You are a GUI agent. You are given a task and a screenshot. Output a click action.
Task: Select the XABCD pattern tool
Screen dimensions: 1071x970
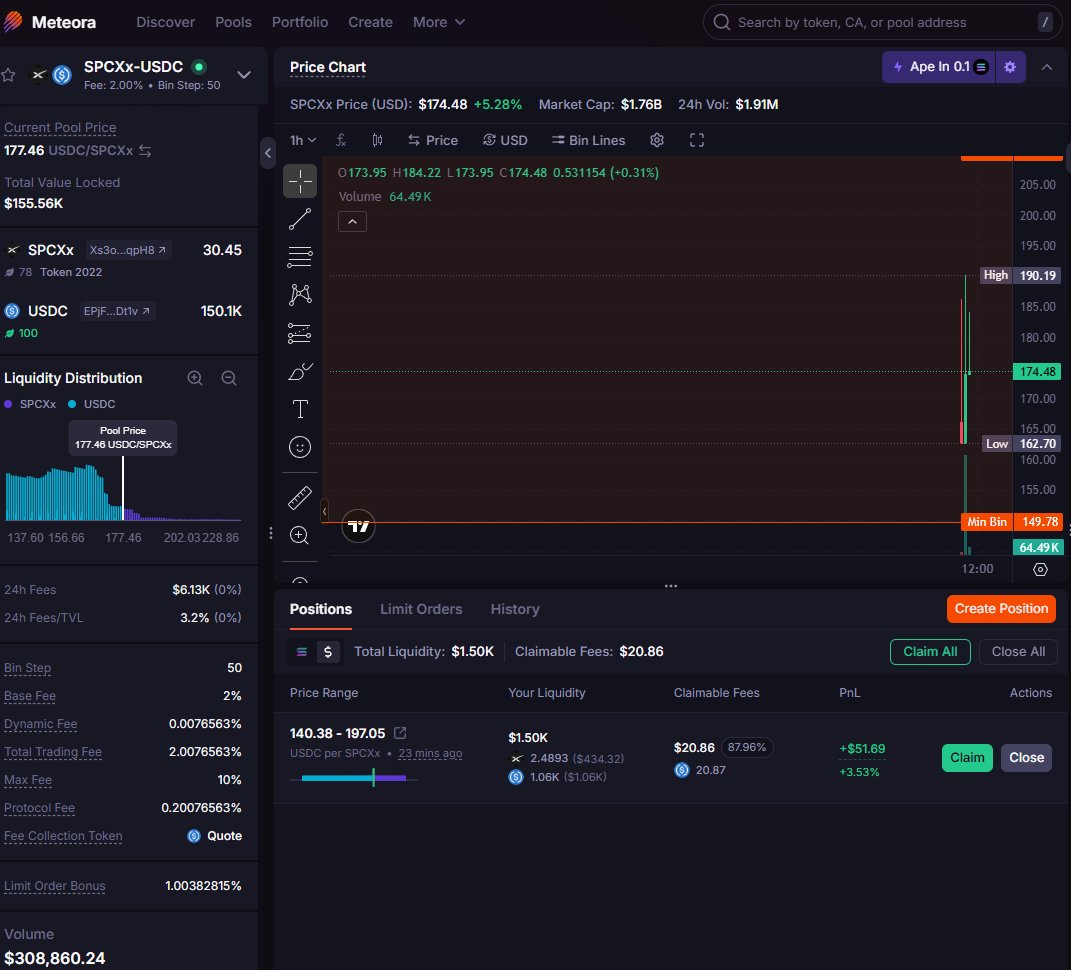tap(300, 294)
